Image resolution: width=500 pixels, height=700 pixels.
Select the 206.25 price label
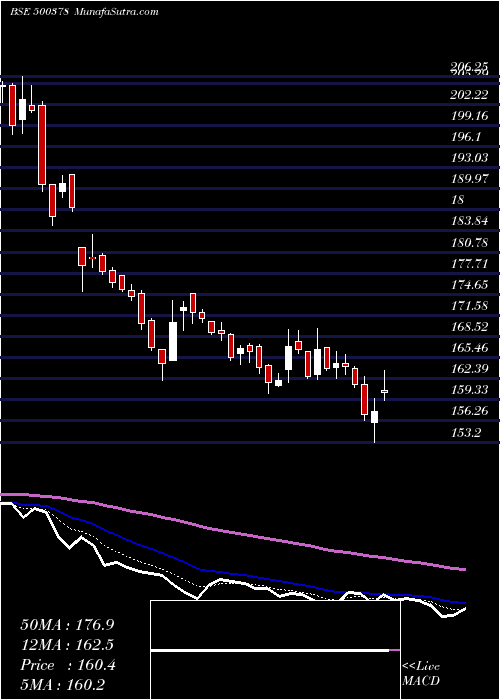(471, 68)
